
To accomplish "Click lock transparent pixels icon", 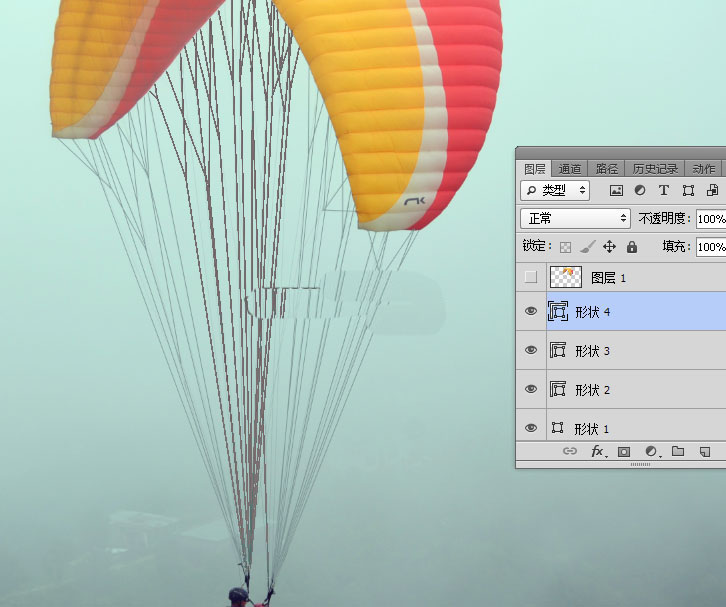I will point(565,246).
